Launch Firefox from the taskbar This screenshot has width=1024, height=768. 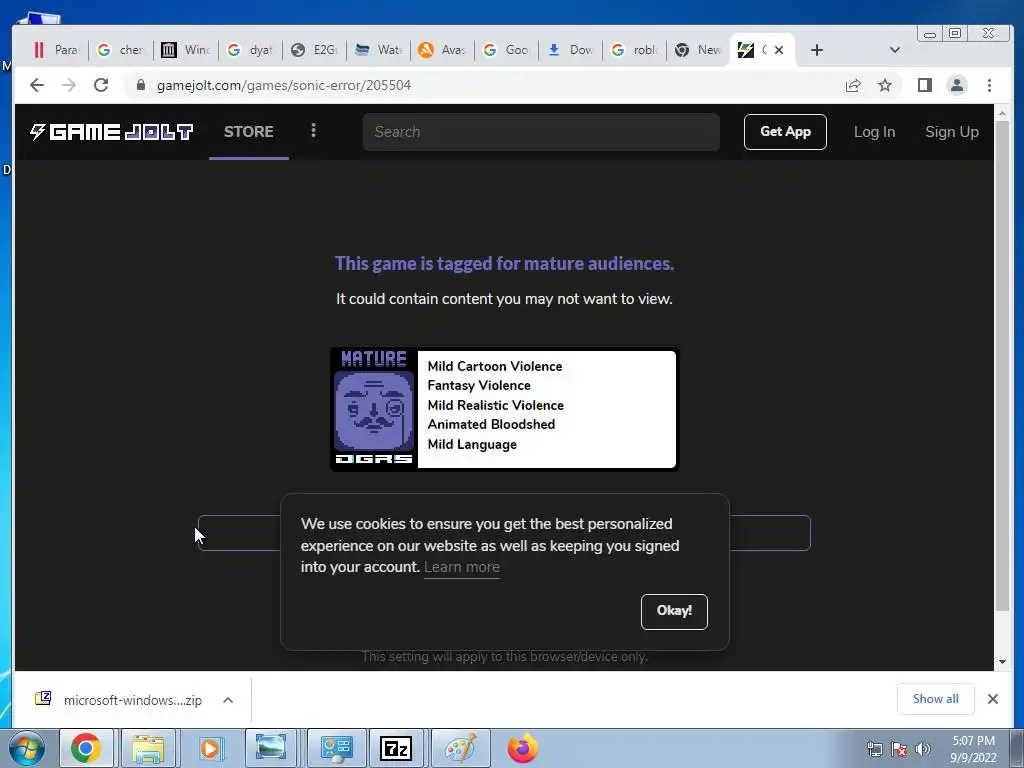(x=522, y=748)
